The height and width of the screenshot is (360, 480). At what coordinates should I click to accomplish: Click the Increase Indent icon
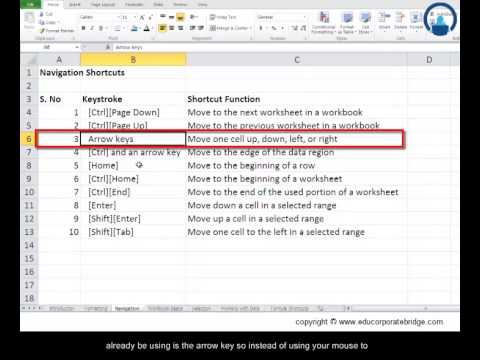click(x=201, y=28)
